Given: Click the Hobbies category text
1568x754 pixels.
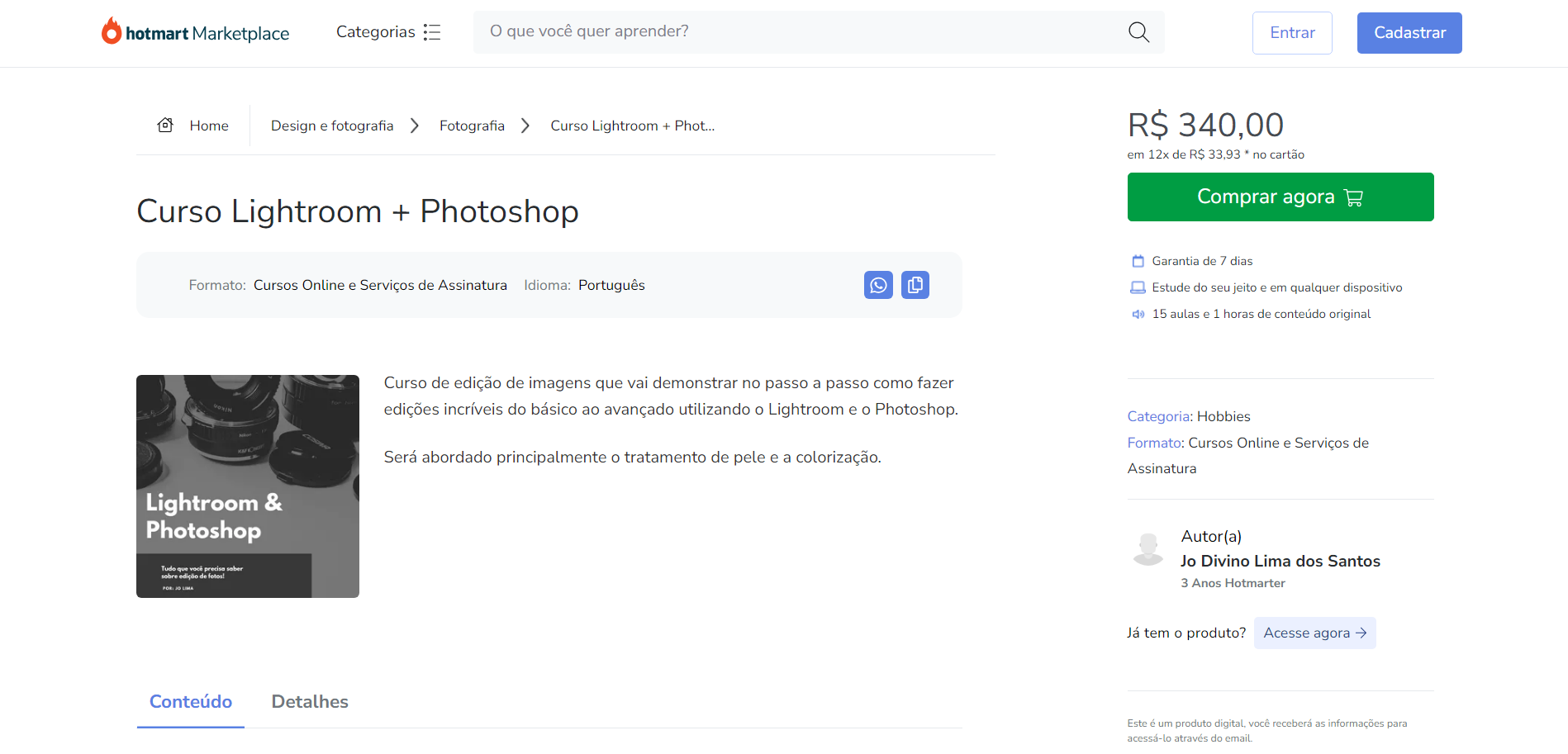Looking at the screenshot, I should 1224,416.
